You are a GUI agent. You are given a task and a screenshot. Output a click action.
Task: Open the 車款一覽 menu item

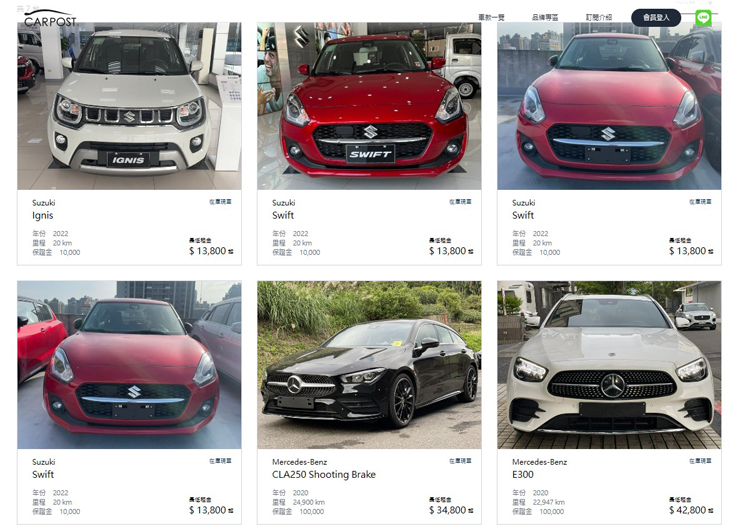[x=491, y=18]
